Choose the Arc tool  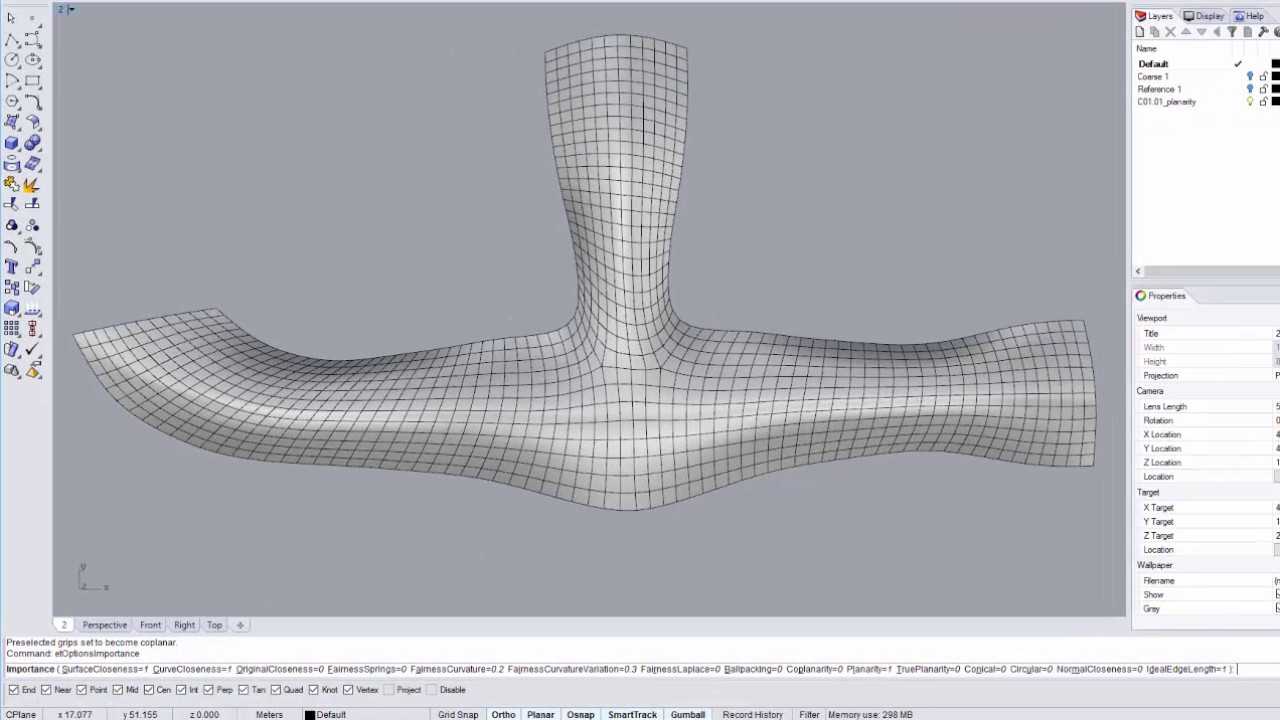11,81
